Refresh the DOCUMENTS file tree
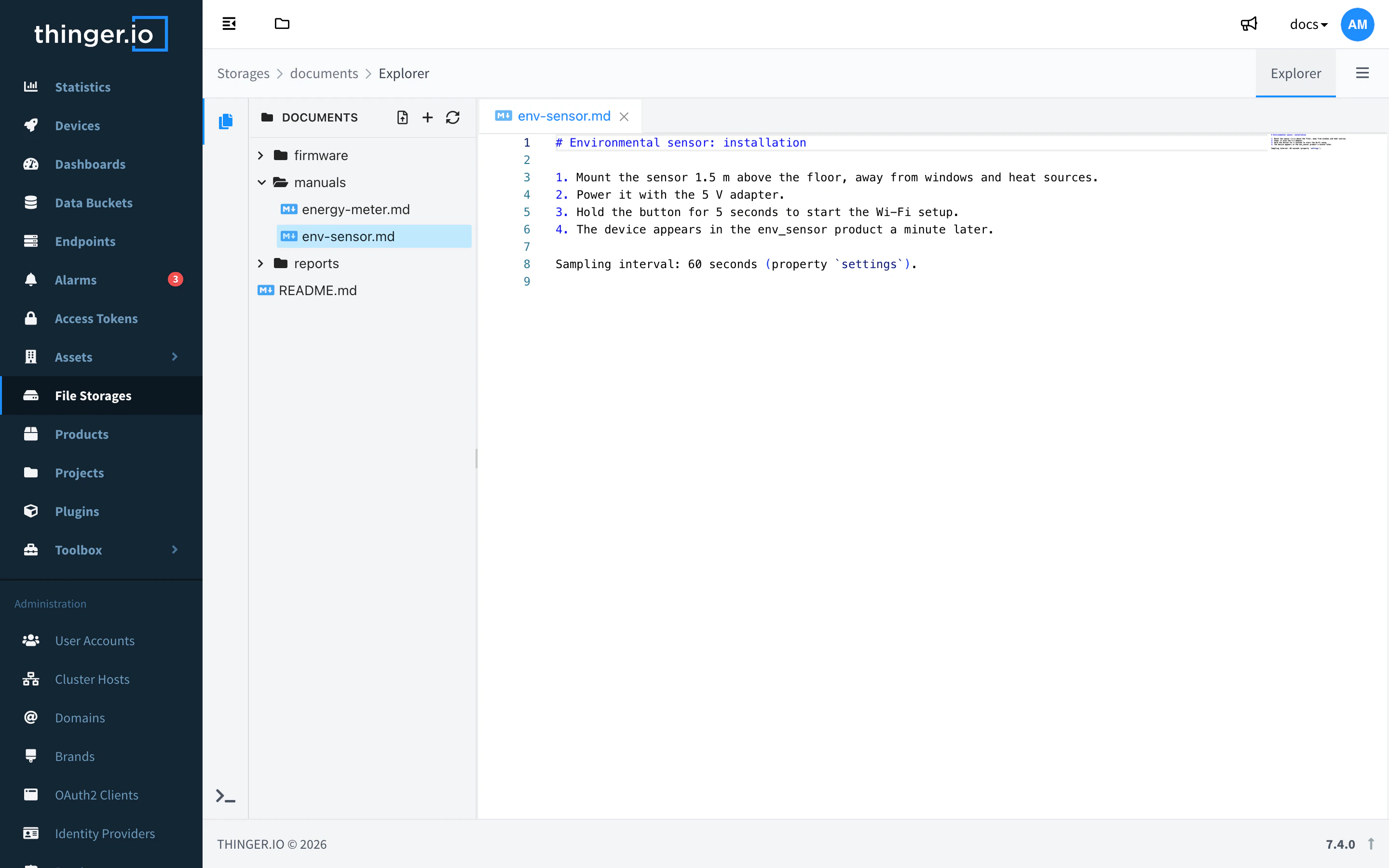The height and width of the screenshot is (868, 1389). 453,118
